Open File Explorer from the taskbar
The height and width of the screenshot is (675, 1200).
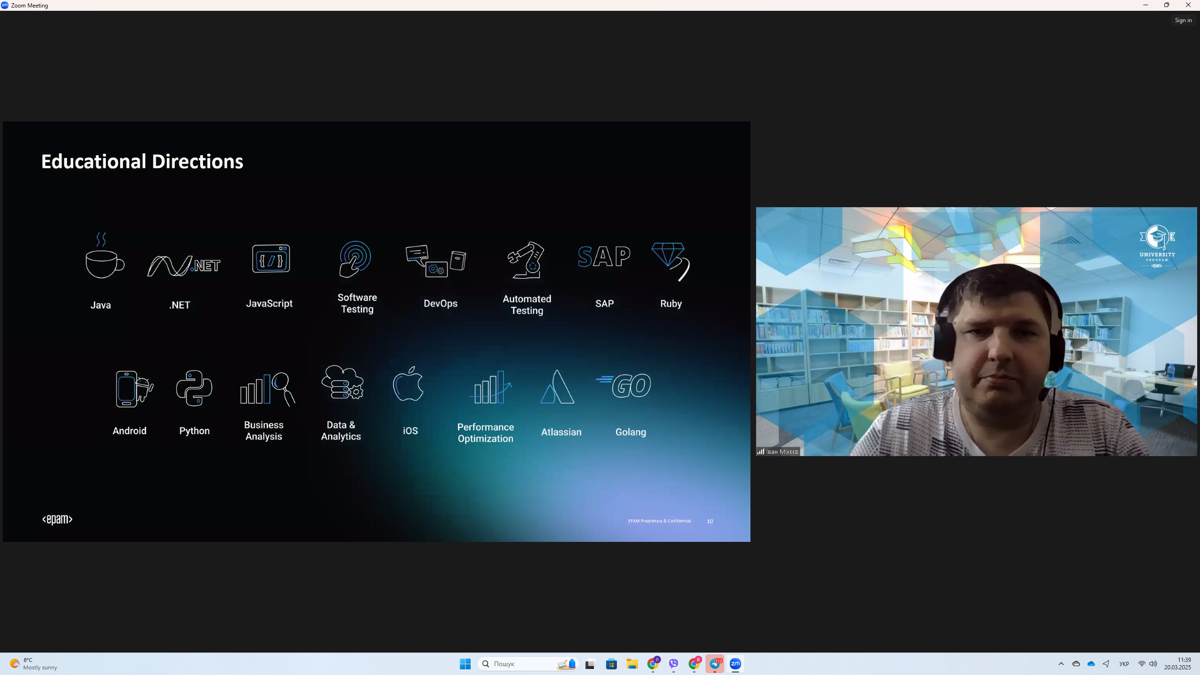(x=632, y=664)
